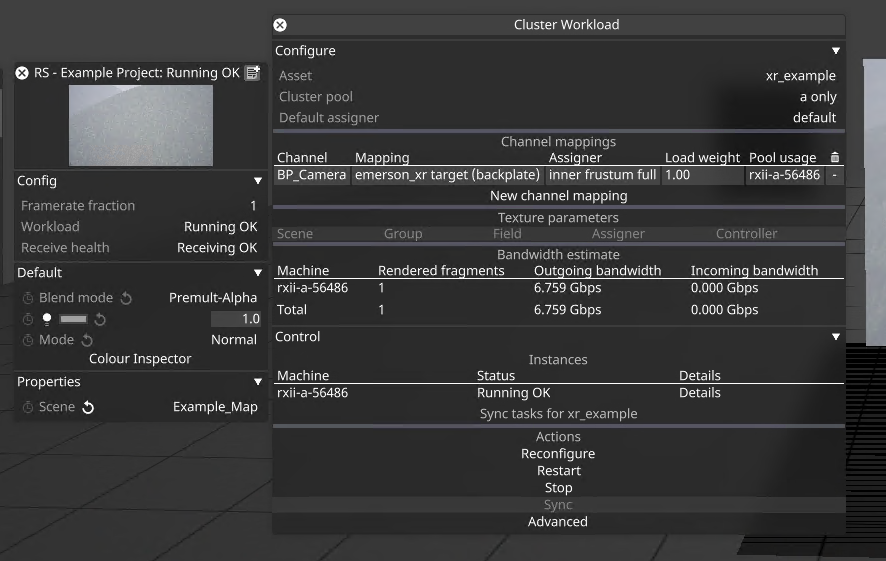The height and width of the screenshot is (561, 886).
Task: Click Reconfigure under Actions
Action: coord(558,454)
